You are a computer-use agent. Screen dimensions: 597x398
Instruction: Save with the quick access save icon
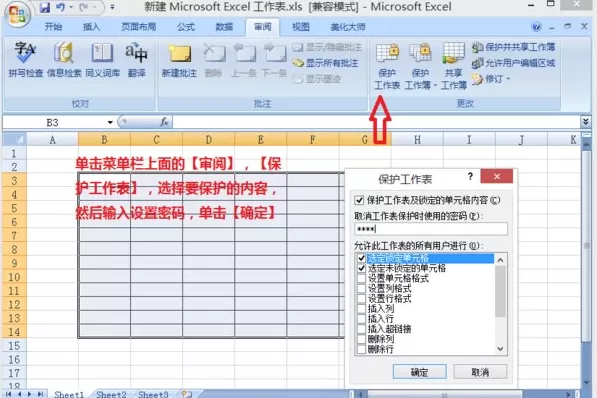pos(45,7)
